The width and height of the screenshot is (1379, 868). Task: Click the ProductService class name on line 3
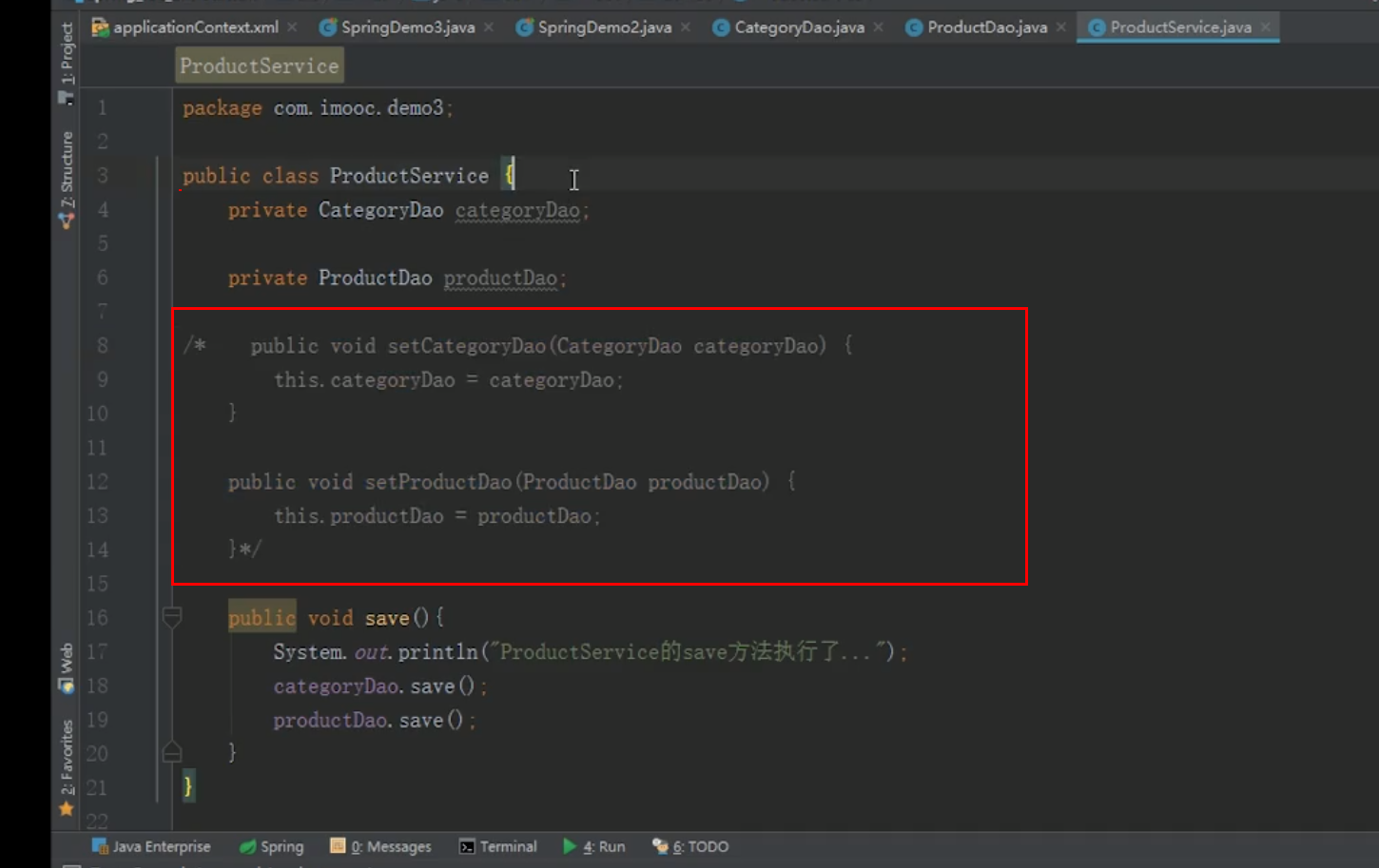409,176
